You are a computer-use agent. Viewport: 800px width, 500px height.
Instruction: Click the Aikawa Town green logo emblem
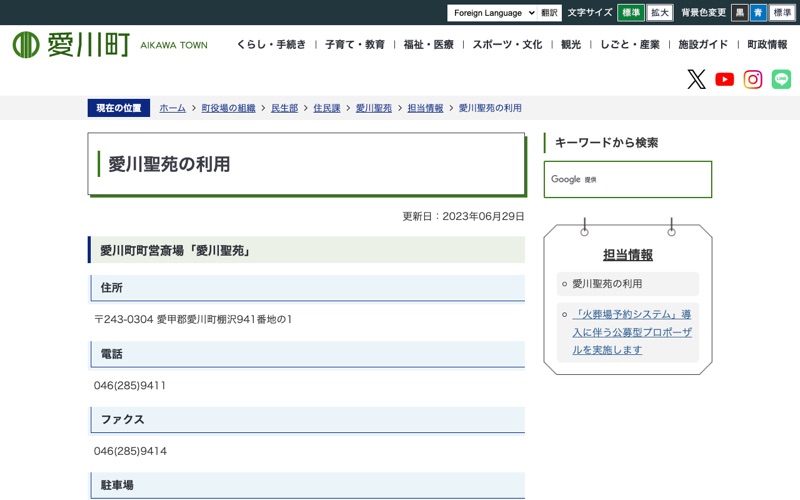tap(26, 44)
